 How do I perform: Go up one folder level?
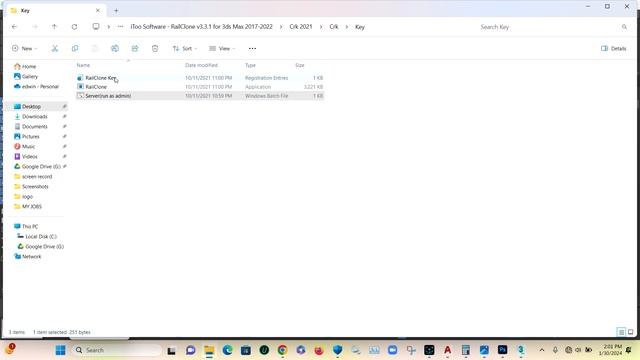click(54, 27)
